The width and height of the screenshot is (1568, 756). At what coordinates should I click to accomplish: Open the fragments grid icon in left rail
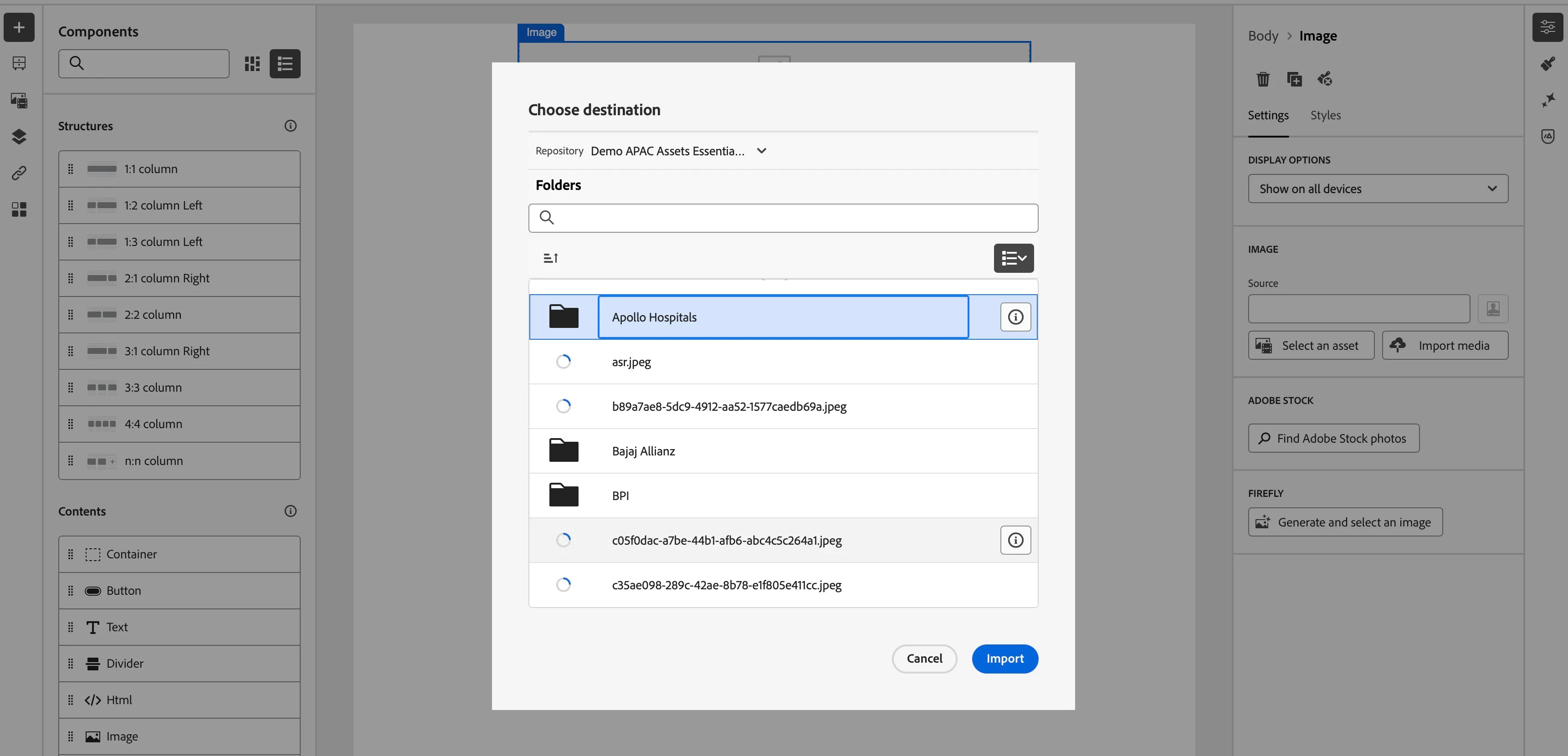click(x=19, y=209)
